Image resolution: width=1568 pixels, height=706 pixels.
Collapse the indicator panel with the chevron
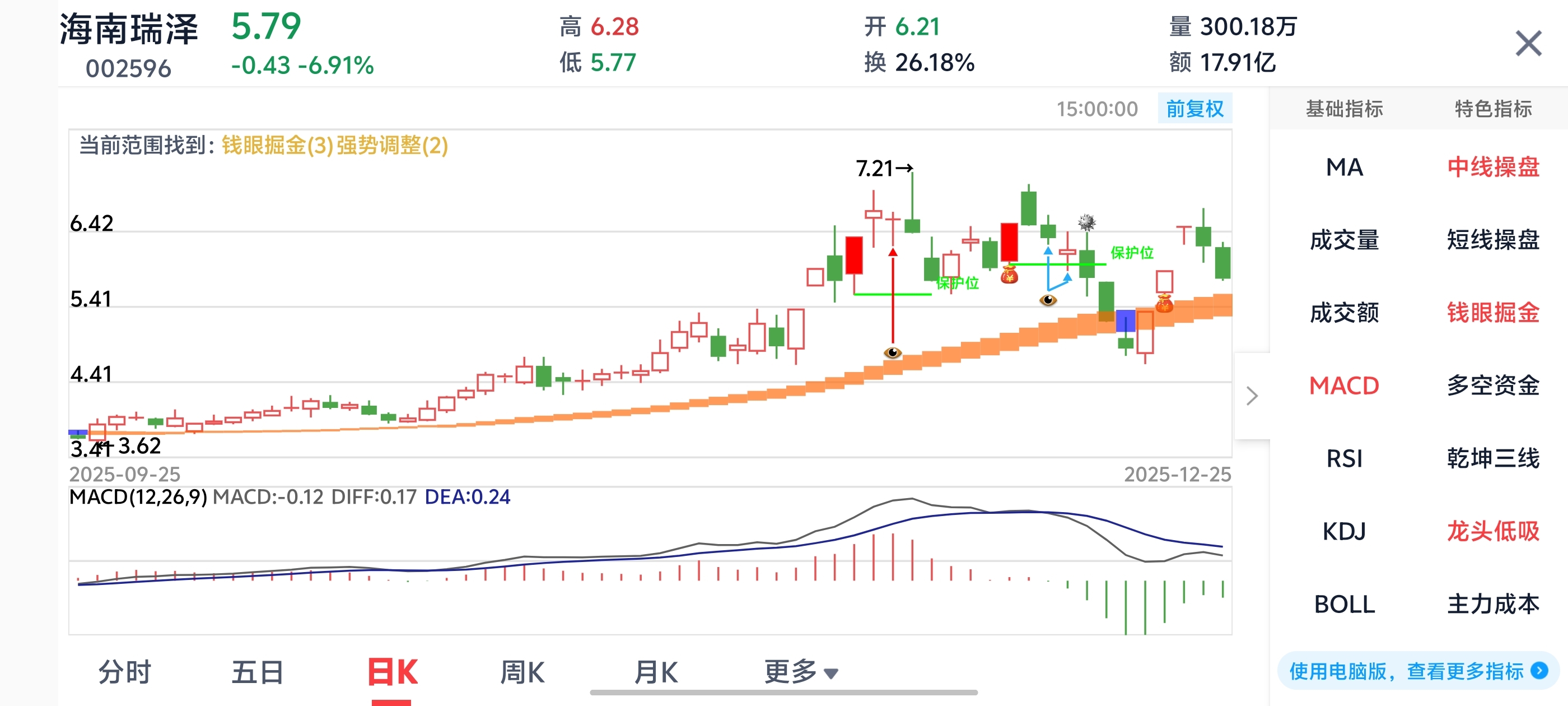[1252, 396]
